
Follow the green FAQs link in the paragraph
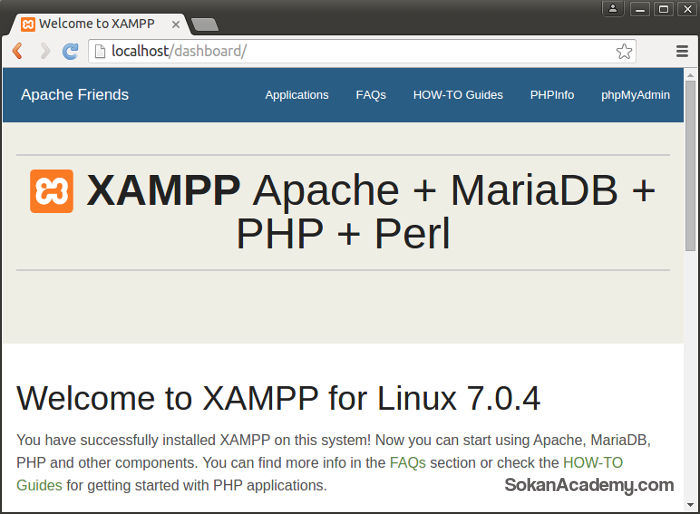tap(408, 463)
